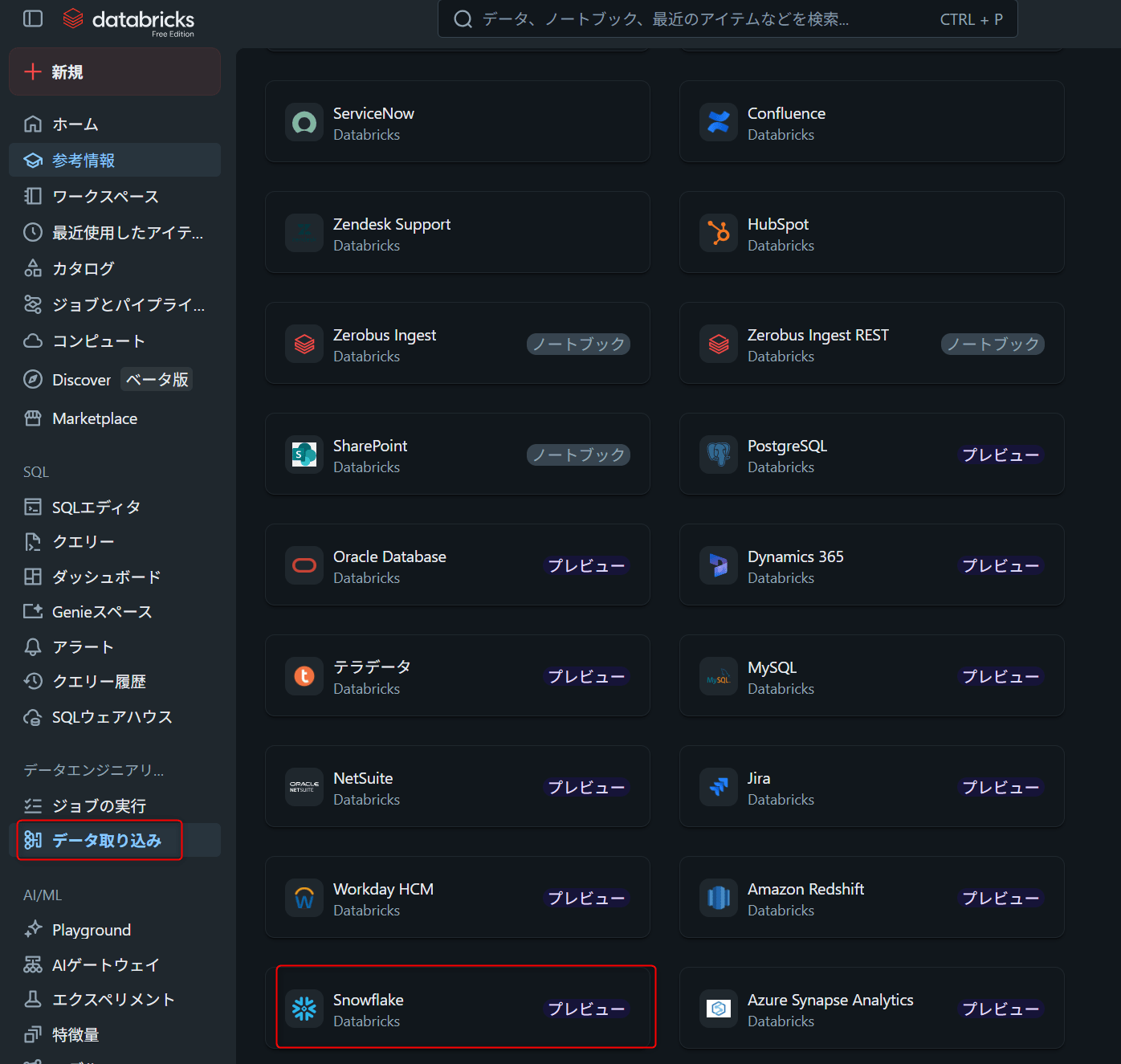Image resolution: width=1121 pixels, height=1064 pixels.
Task: Click the compass icon beside Discover
Action: pyautogui.click(x=33, y=379)
